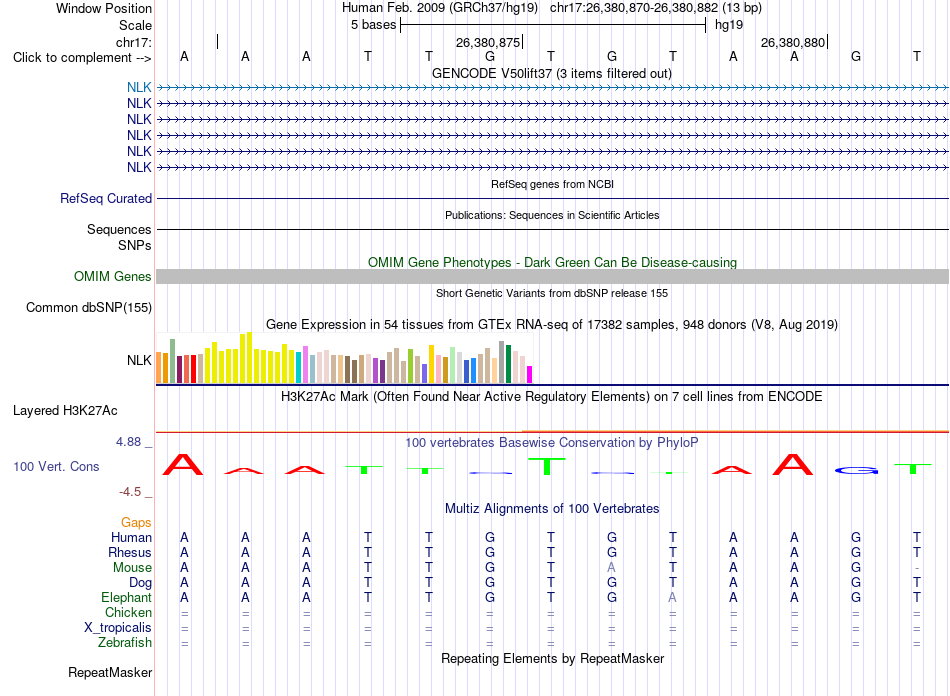Click 'RefSeq genes from NCBI' title

point(553,184)
